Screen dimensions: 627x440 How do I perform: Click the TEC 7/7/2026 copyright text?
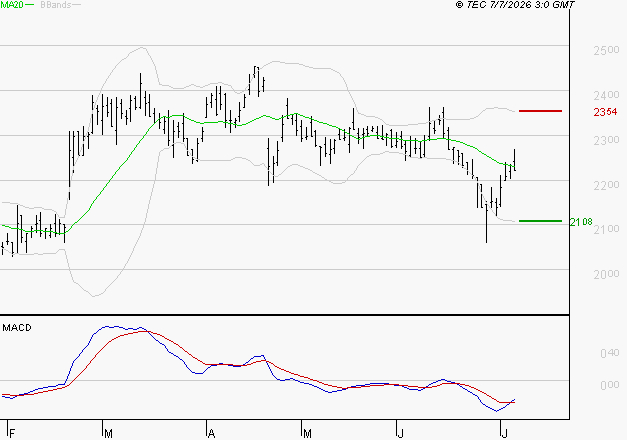(515, 5)
